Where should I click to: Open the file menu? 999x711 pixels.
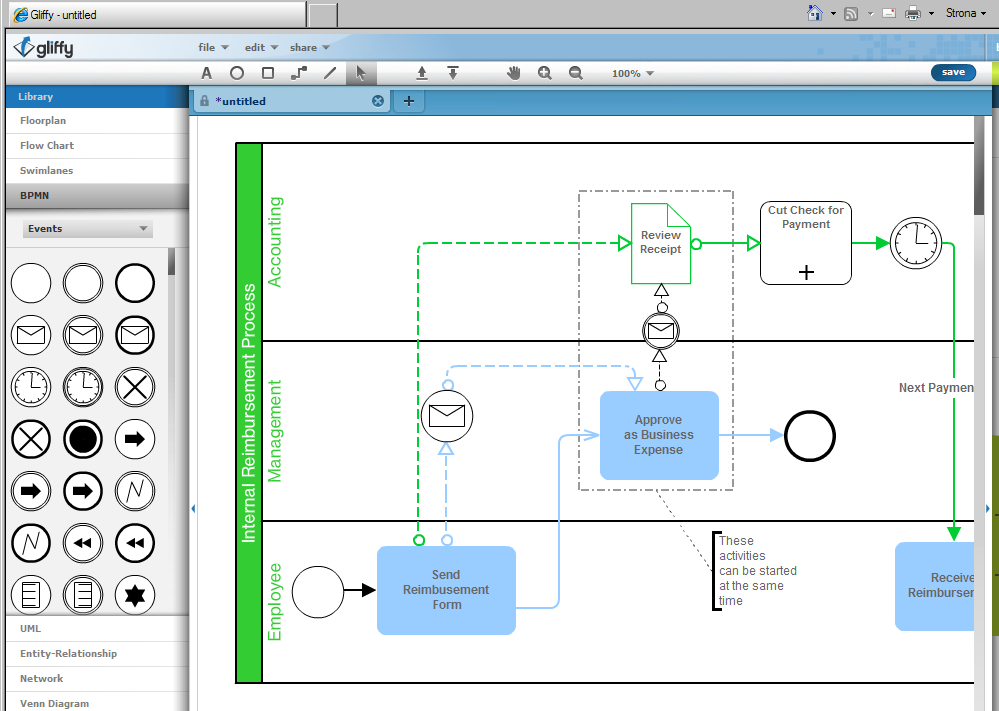(213, 48)
